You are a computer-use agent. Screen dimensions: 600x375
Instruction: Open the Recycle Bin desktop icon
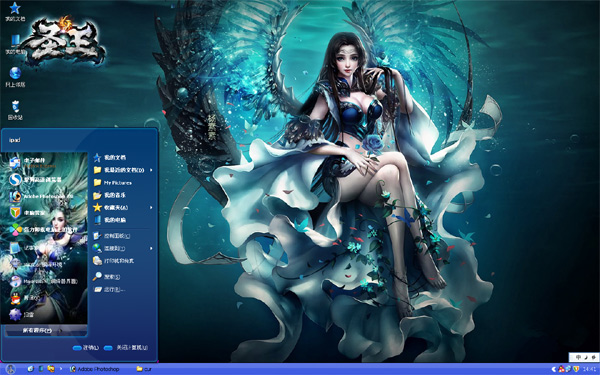pyautogui.click(x=15, y=110)
